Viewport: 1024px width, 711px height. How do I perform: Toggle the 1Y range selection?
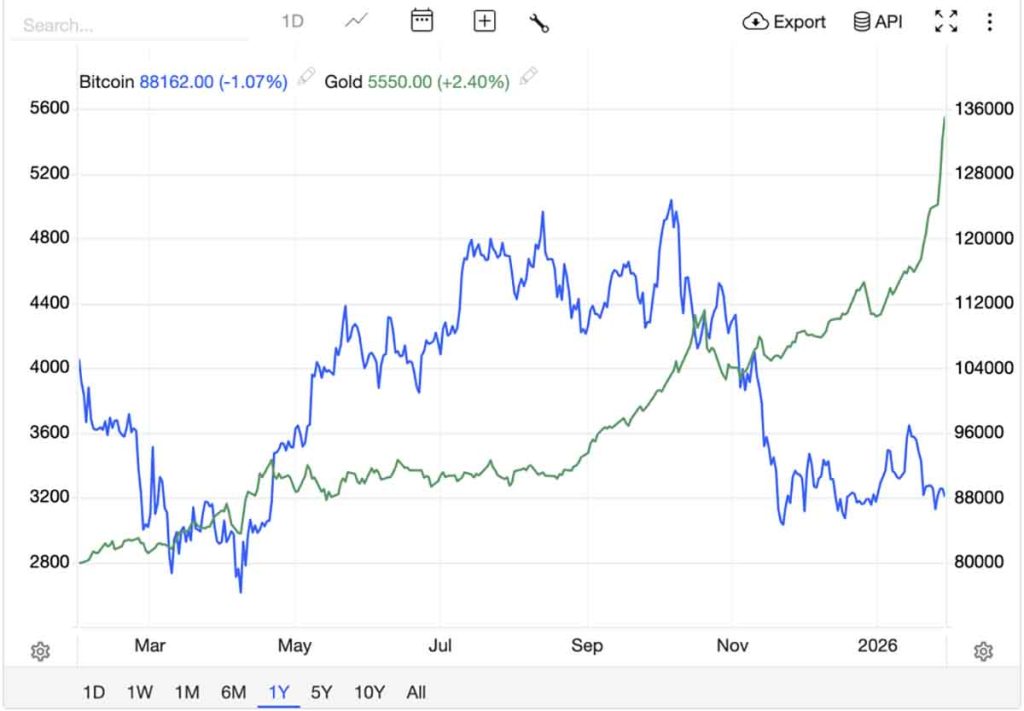pos(278,692)
